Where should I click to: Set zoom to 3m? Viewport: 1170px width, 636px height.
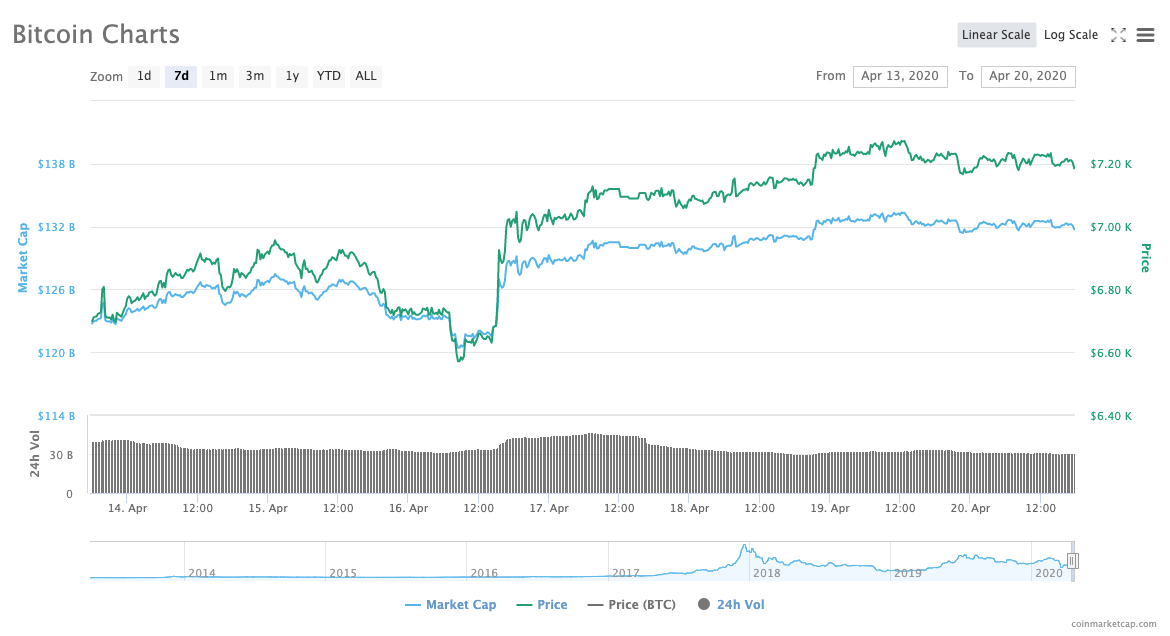(x=254, y=76)
